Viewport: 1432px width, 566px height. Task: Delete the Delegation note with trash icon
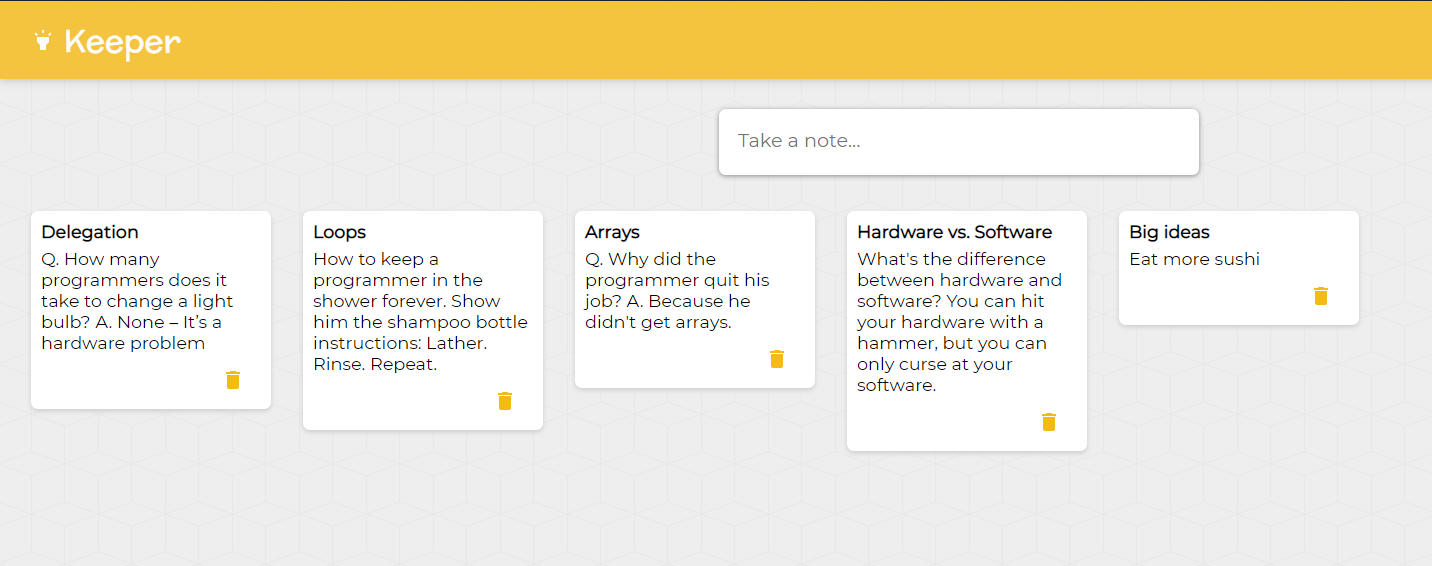(x=233, y=380)
